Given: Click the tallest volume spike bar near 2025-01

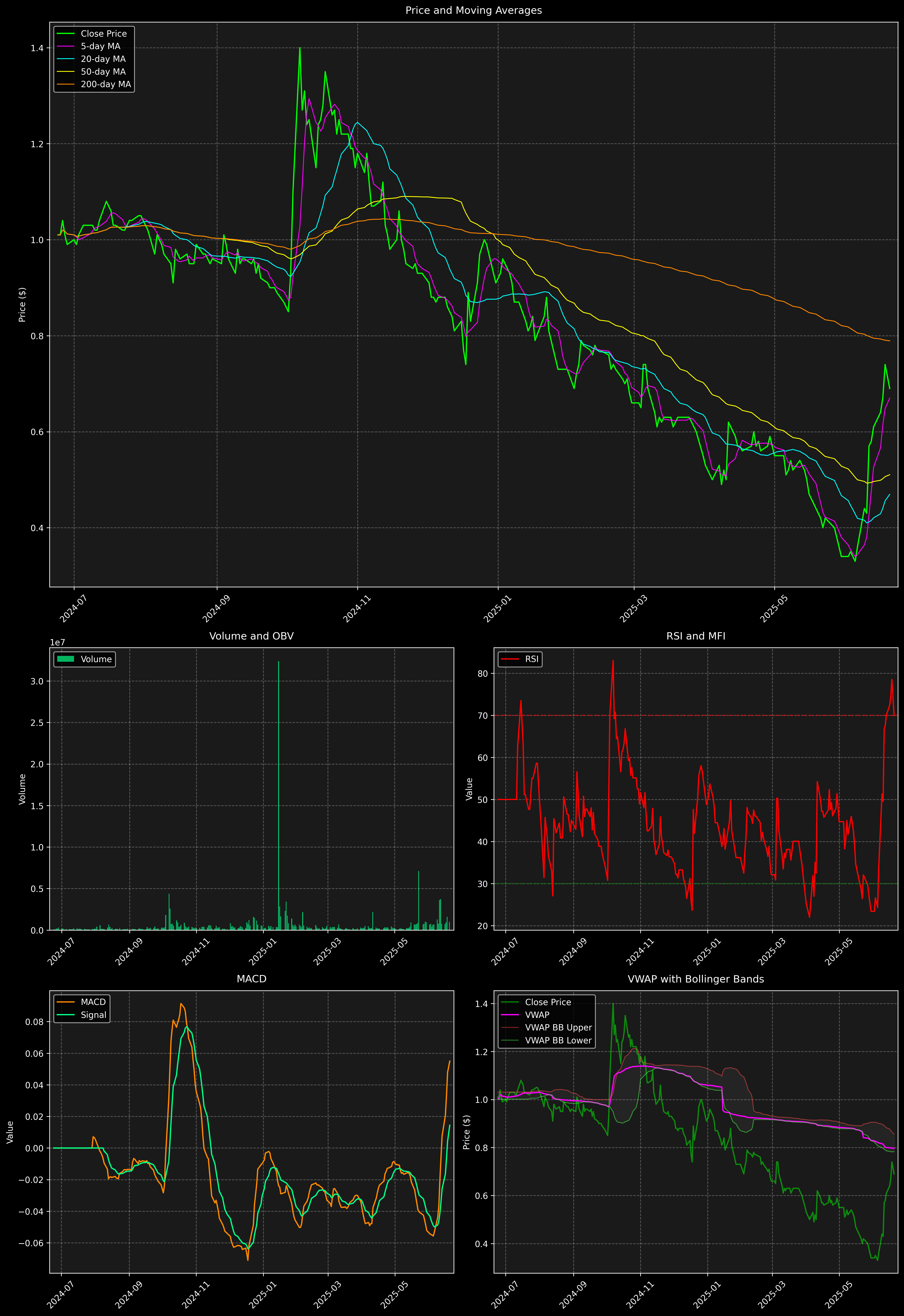Looking at the screenshot, I should click(x=279, y=796).
